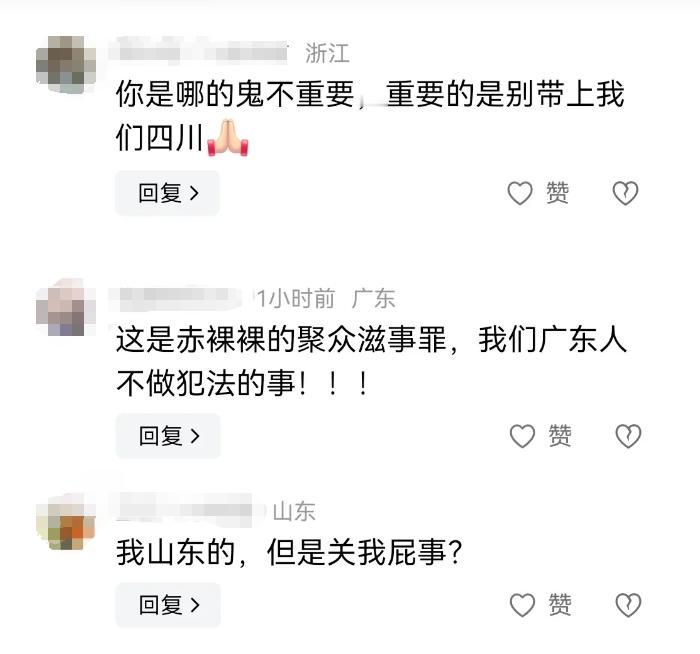This screenshot has height=654, width=700.
Task: Tap the 赞 label on the 广东 comment
Action: [x=560, y=436]
